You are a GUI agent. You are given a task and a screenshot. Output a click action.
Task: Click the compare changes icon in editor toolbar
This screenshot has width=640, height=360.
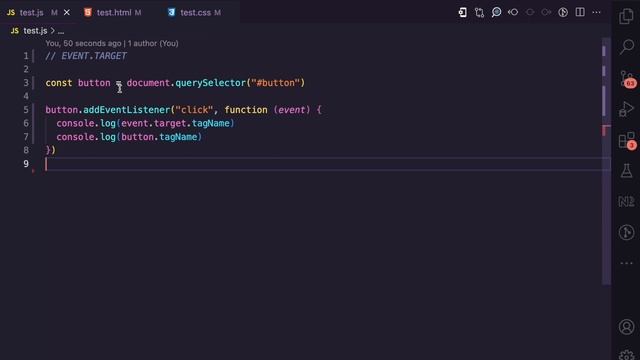click(479, 13)
